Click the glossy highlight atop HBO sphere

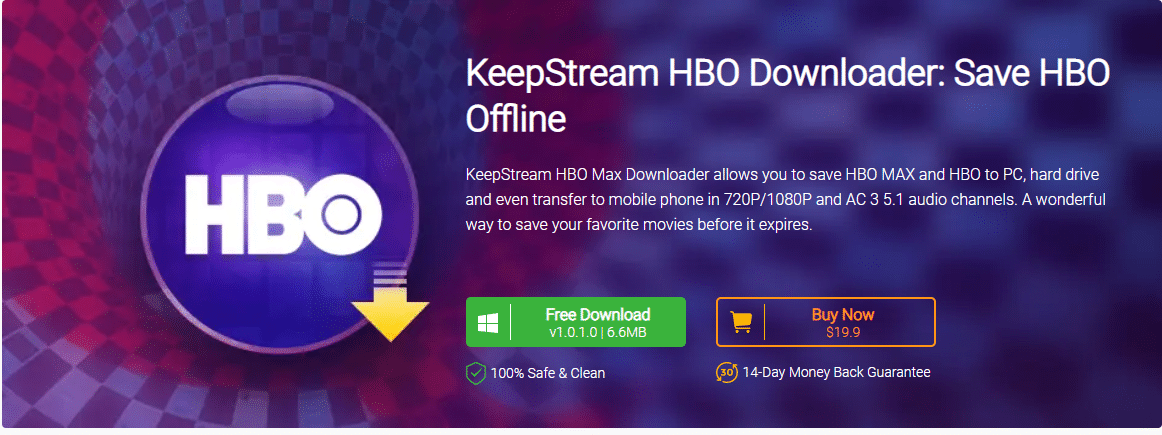point(279,99)
